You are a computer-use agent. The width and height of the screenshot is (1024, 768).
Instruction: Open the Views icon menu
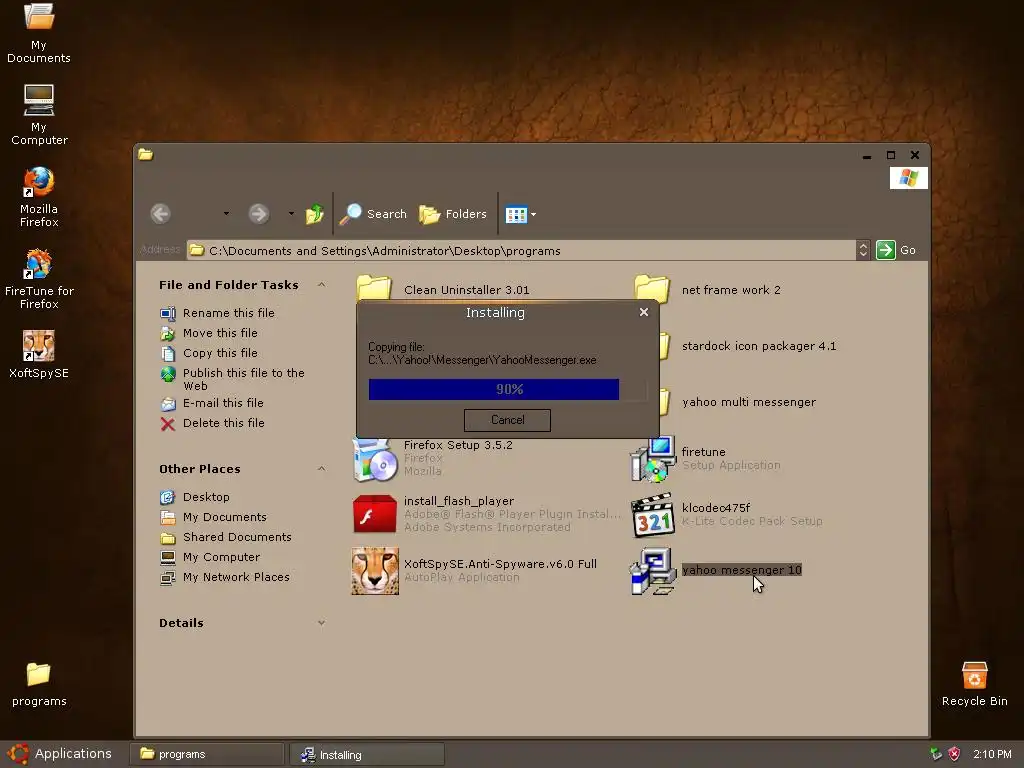[520, 214]
